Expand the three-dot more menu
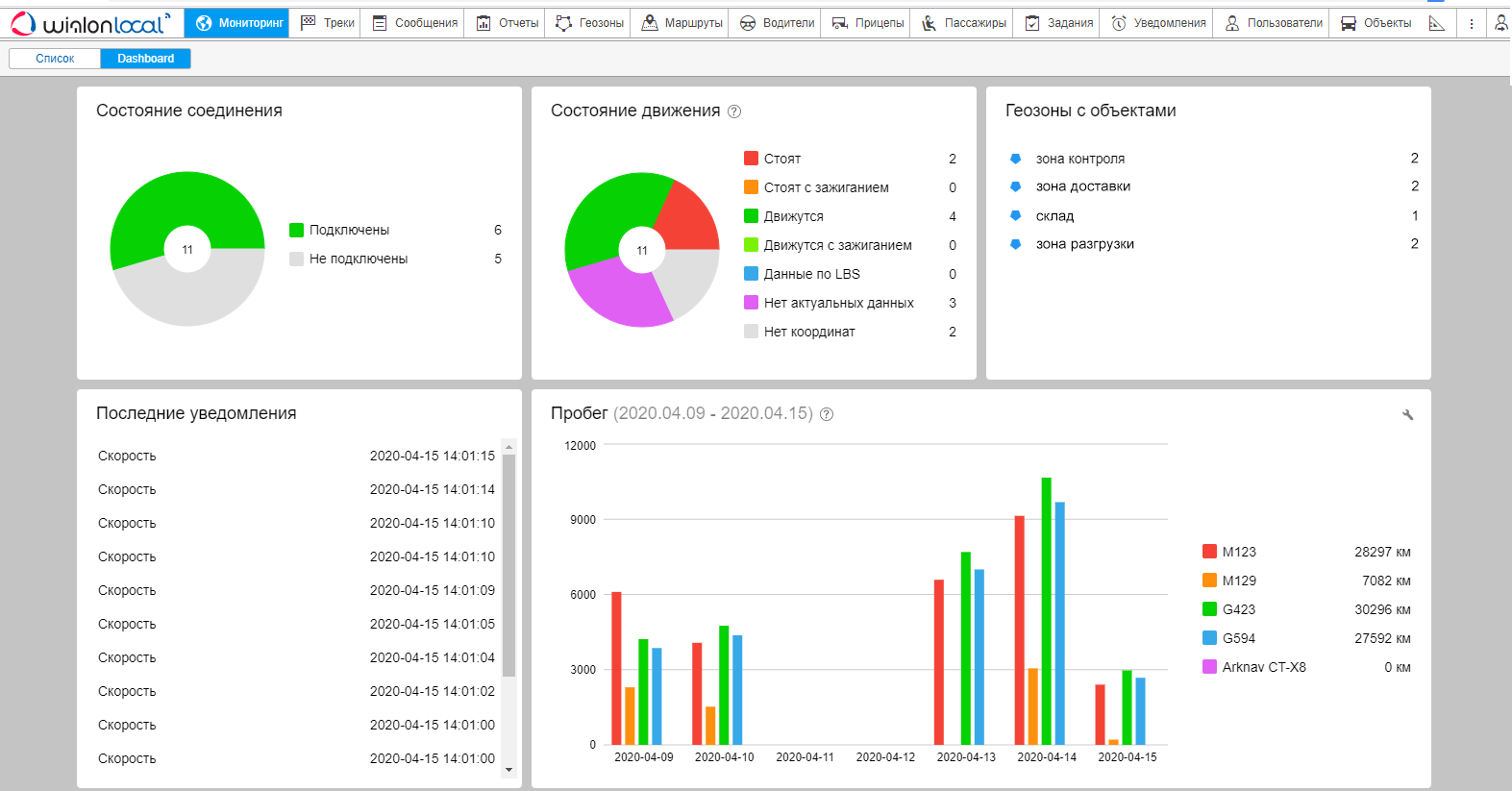Screen dimensions: 1512x791 tap(1471, 23)
